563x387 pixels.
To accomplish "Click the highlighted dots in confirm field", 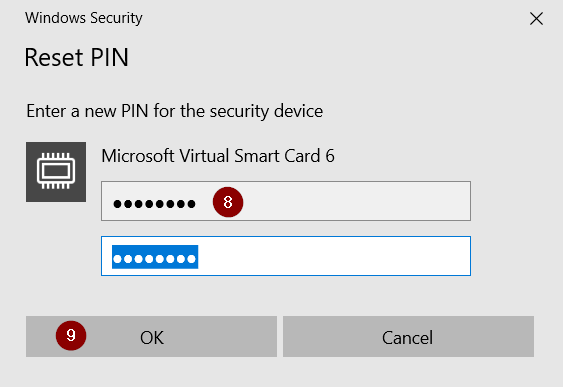I will tap(155, 257).
